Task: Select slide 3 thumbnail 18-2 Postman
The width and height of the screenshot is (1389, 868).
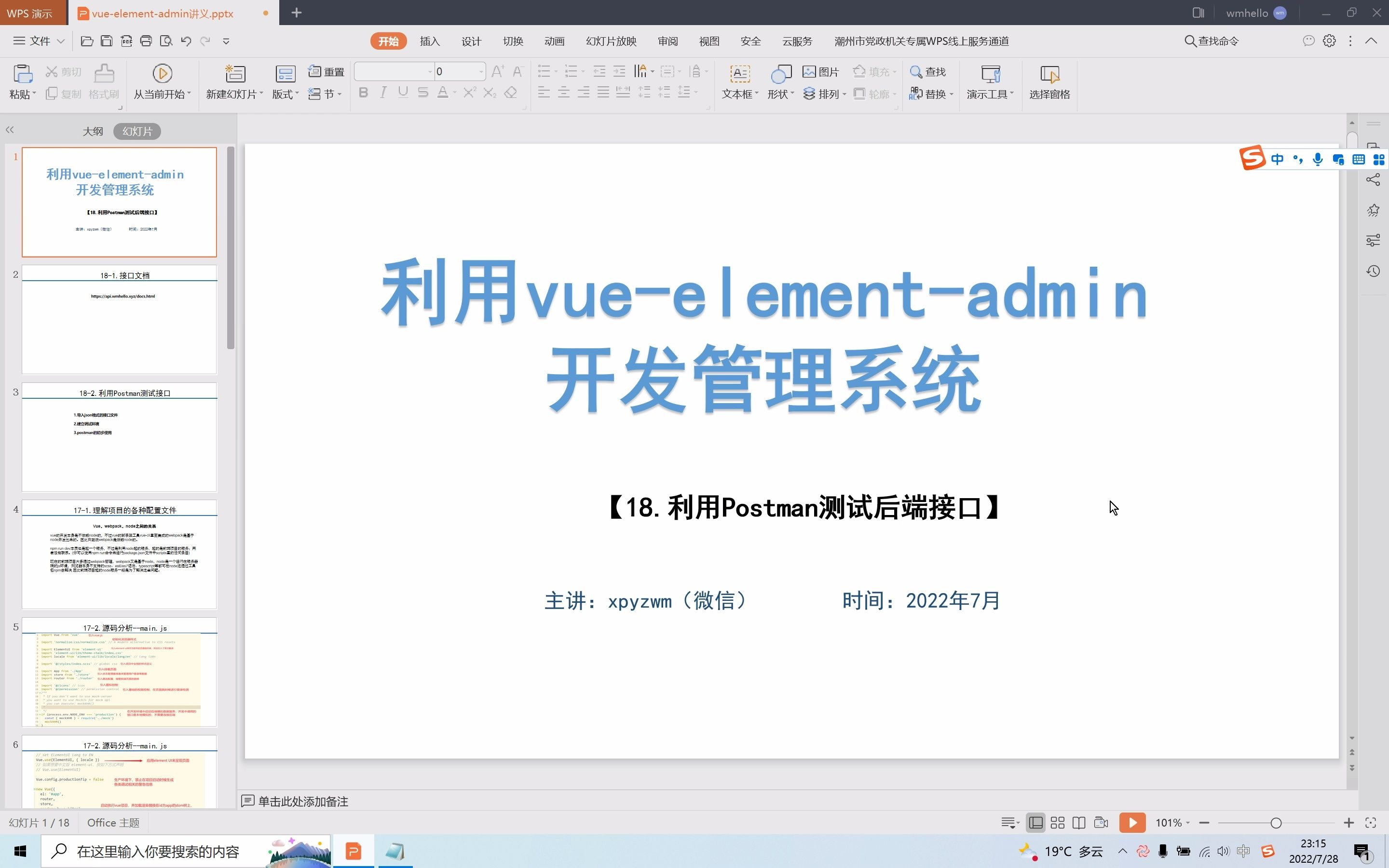Action: tap(120, 437)
